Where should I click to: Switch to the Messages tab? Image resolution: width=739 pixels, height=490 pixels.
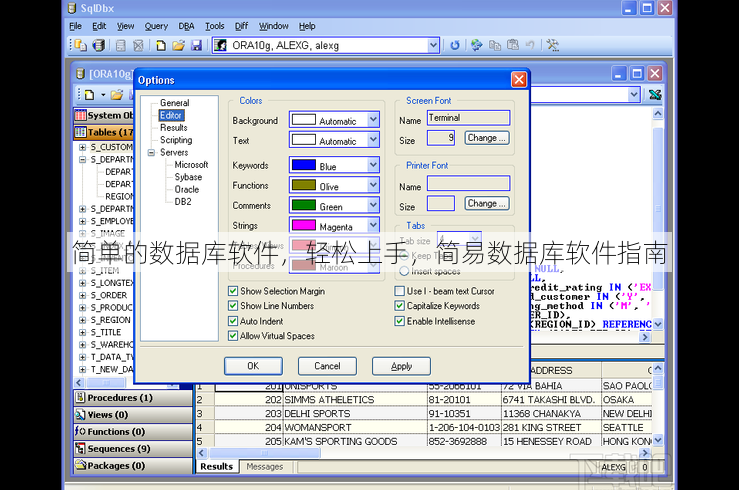pos(264,466)
